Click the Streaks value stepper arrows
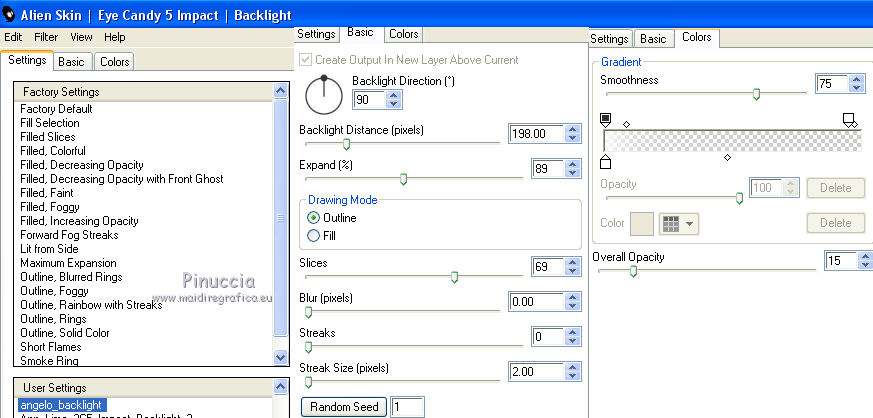Viewport: 873px width, 418px height. click(x=572, y=337)
